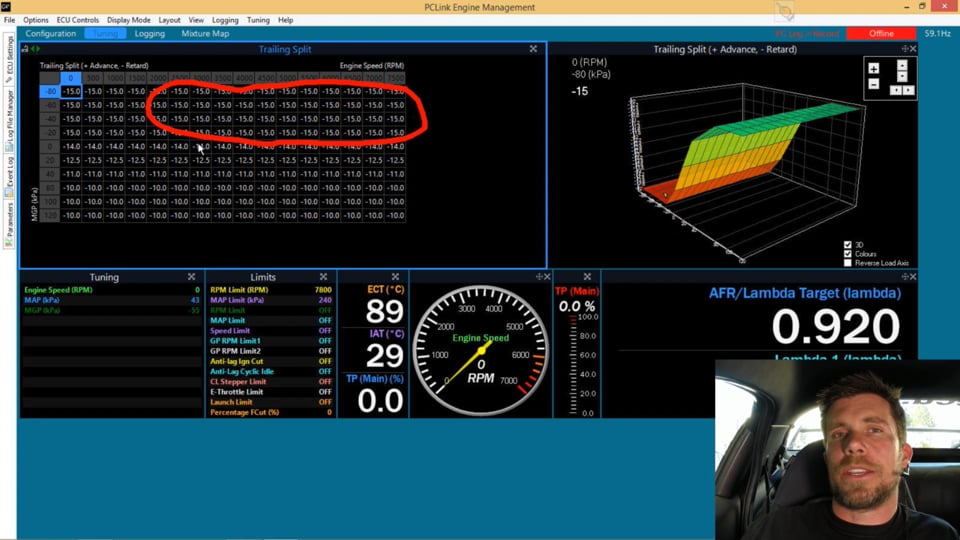The width and height of the screenshot is (960, 540).
Task: Click move handle of AFR/Lambda Target panel
Action: [905, 277]
